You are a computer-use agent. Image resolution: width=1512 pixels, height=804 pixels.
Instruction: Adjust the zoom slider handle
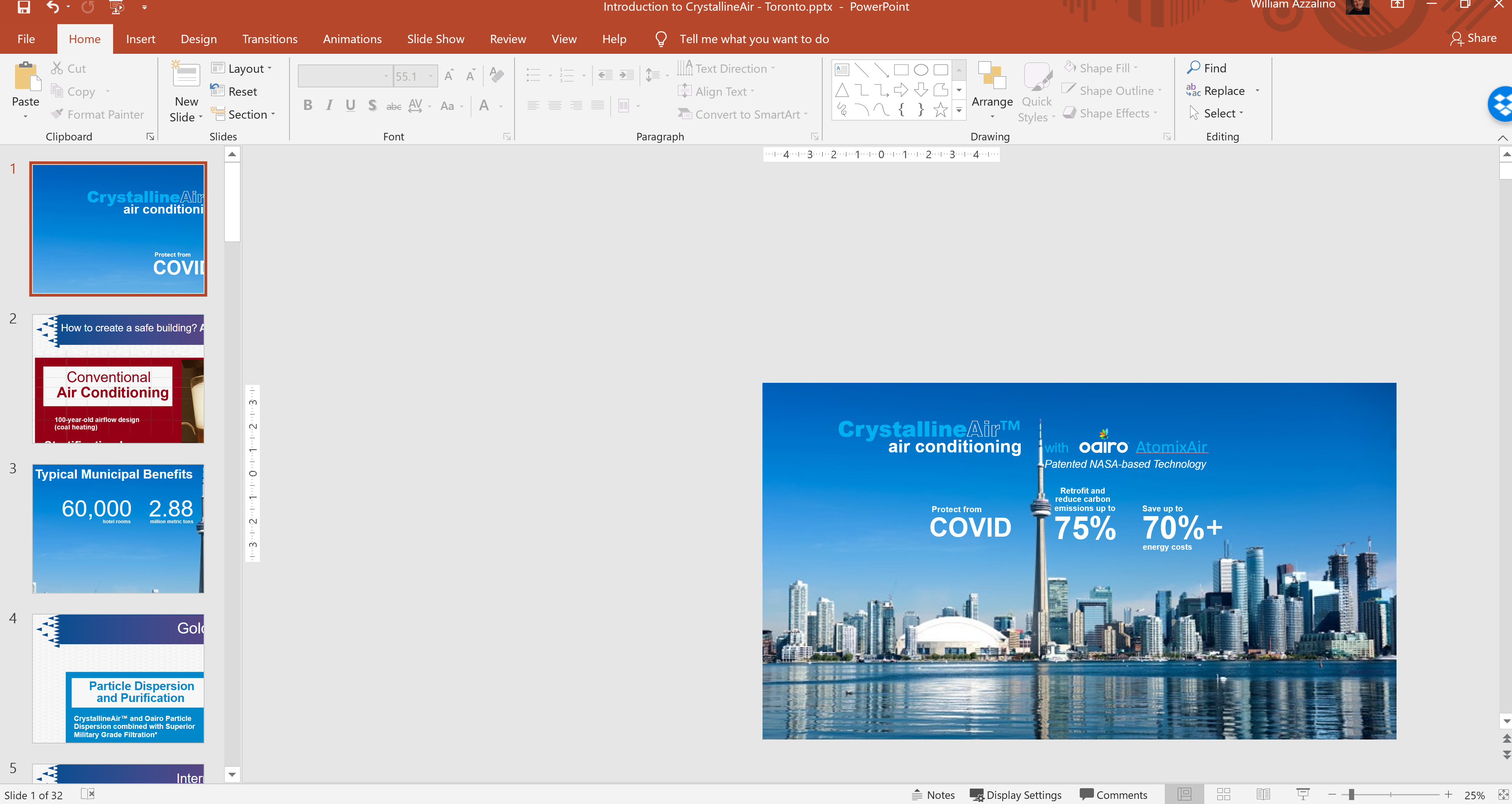(x=1351, y=795)
